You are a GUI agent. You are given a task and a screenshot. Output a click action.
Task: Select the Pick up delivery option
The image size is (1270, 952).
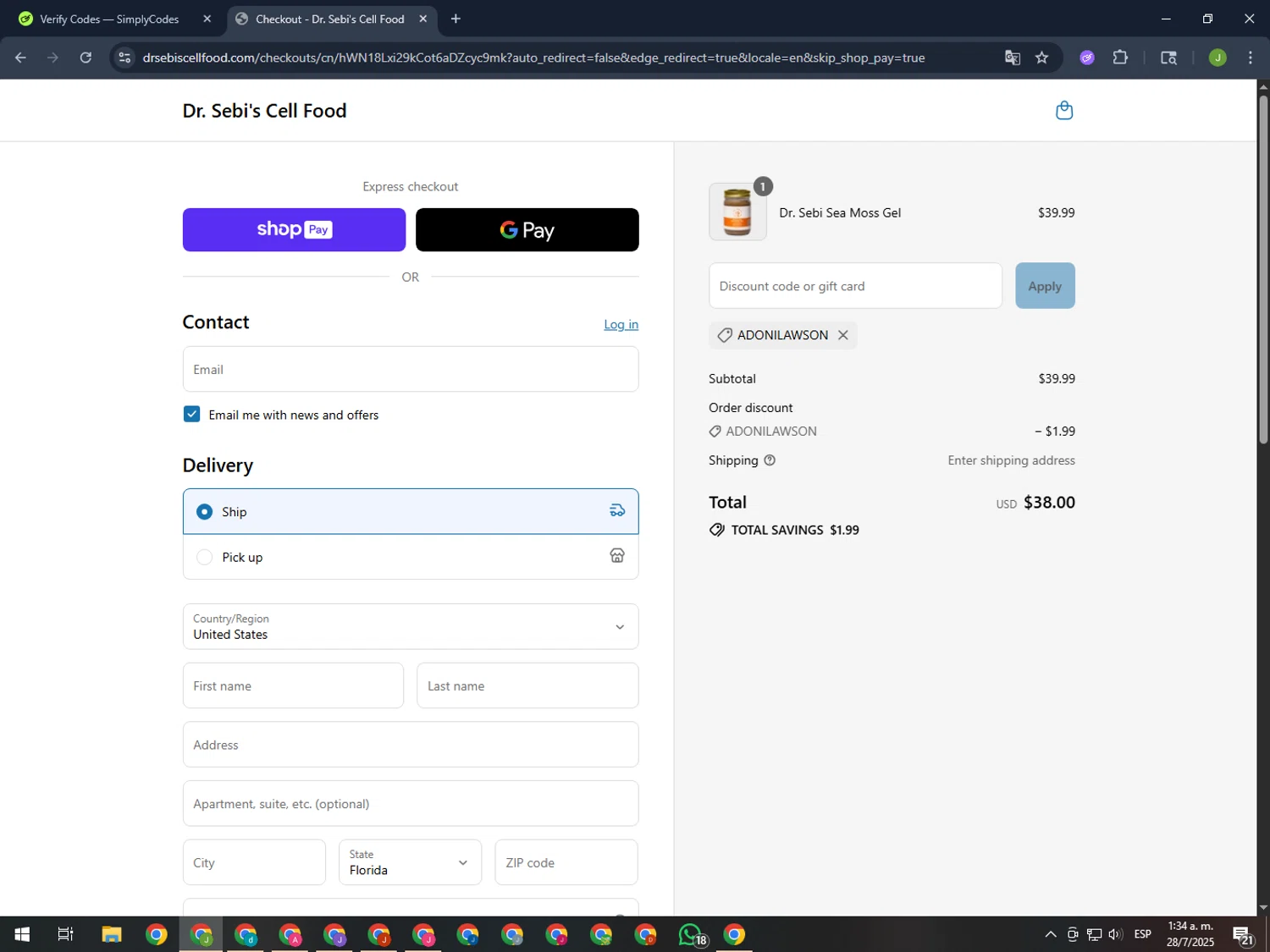pos(411,557)
